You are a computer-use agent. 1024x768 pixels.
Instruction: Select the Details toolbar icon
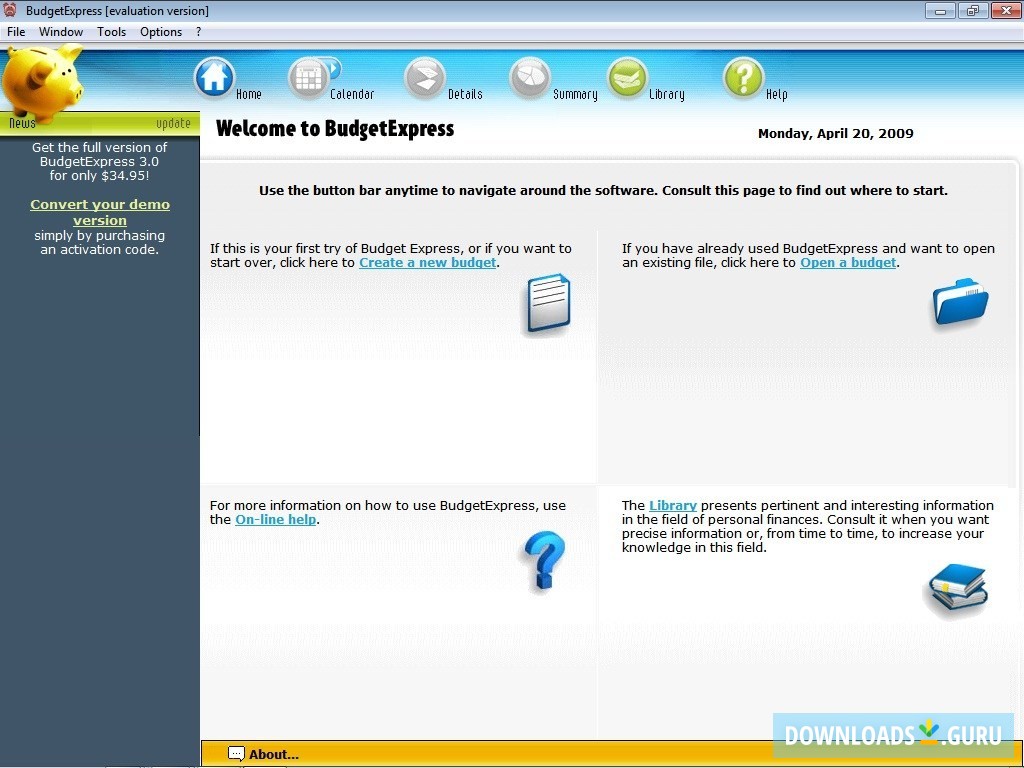tap(425, 77)
